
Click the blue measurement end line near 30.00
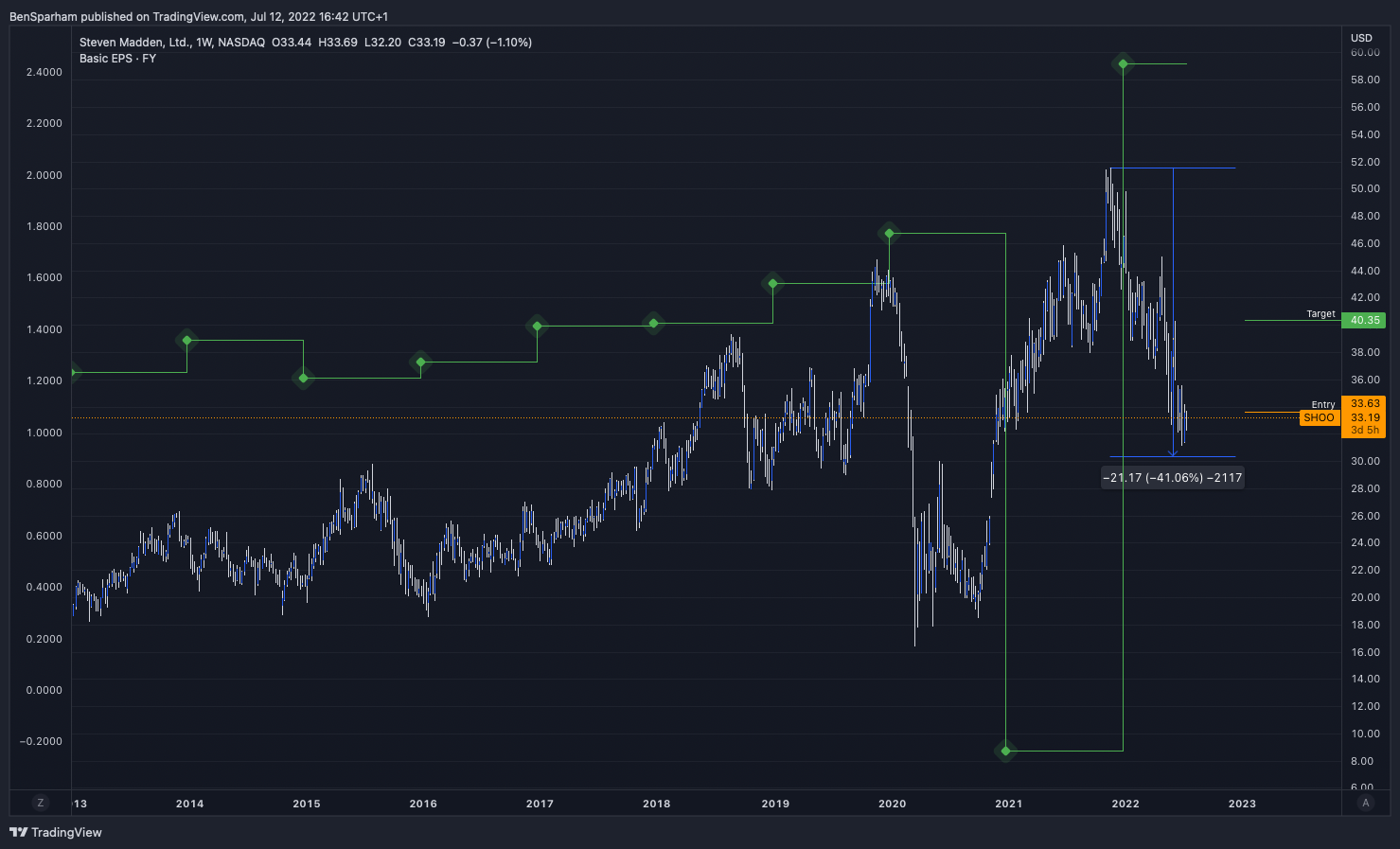(x=1172, y=457)
